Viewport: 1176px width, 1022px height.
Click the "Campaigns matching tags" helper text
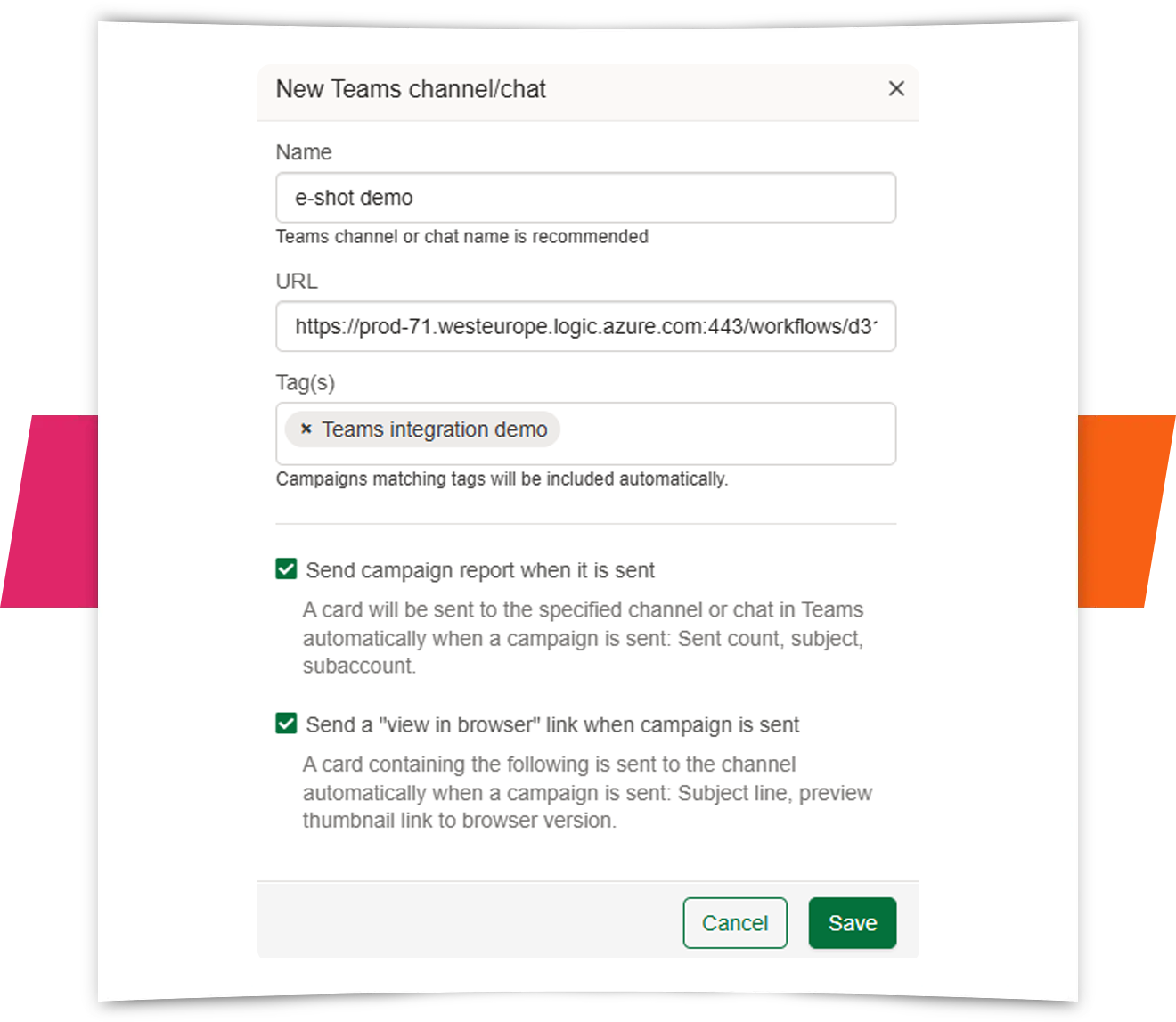pyautogui.click(x=502, y=478)
